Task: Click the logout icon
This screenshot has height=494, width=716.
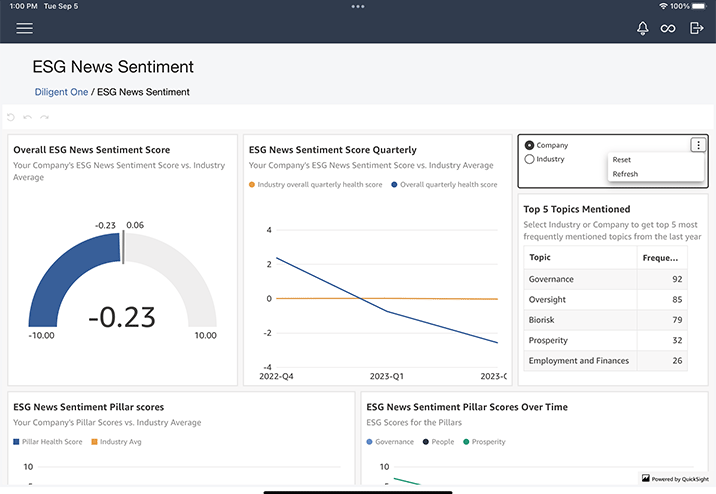Action: pyautogui.click(x=697, y=28)
